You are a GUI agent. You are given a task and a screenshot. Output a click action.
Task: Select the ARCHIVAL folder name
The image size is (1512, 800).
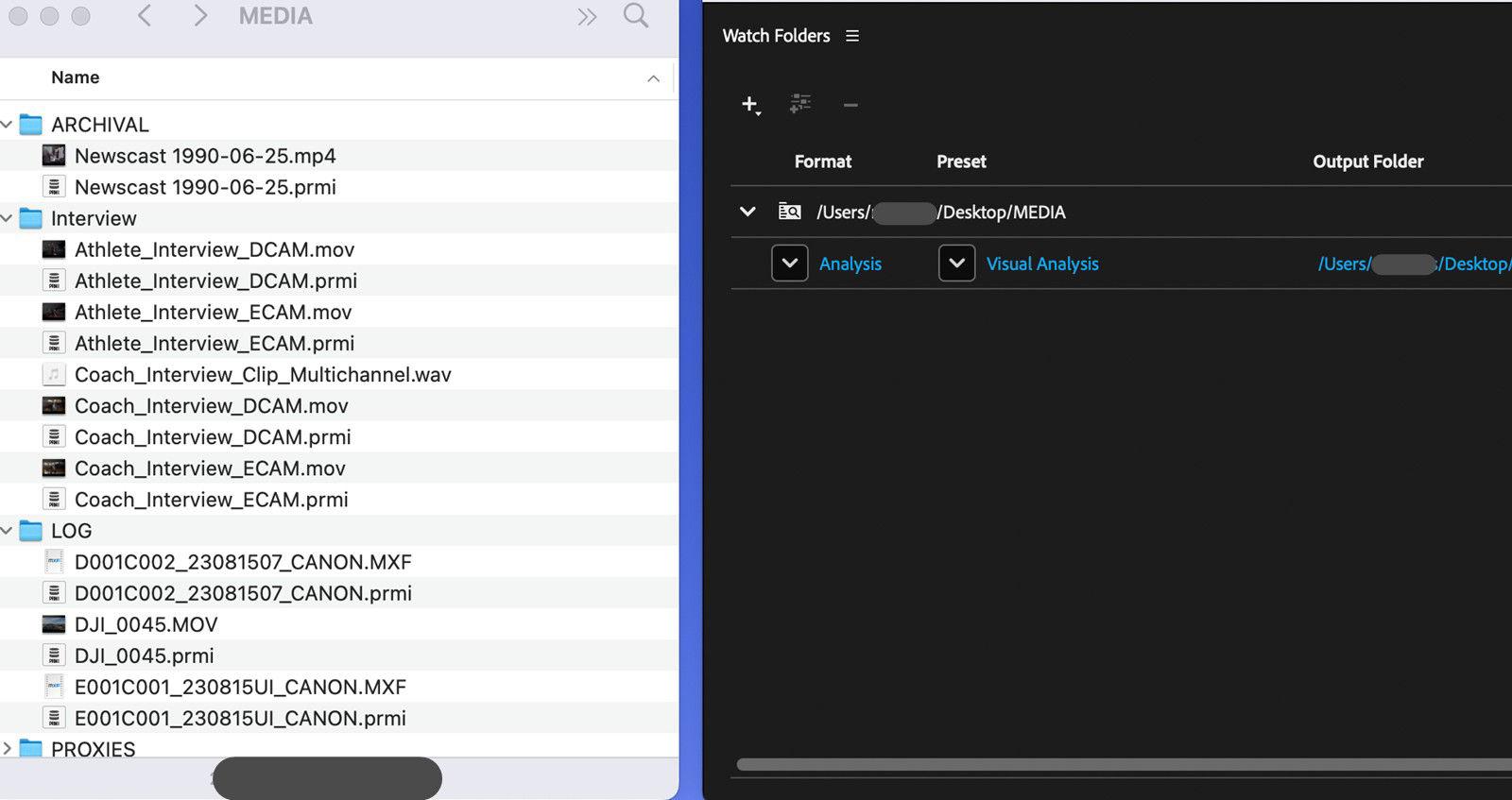100,125
